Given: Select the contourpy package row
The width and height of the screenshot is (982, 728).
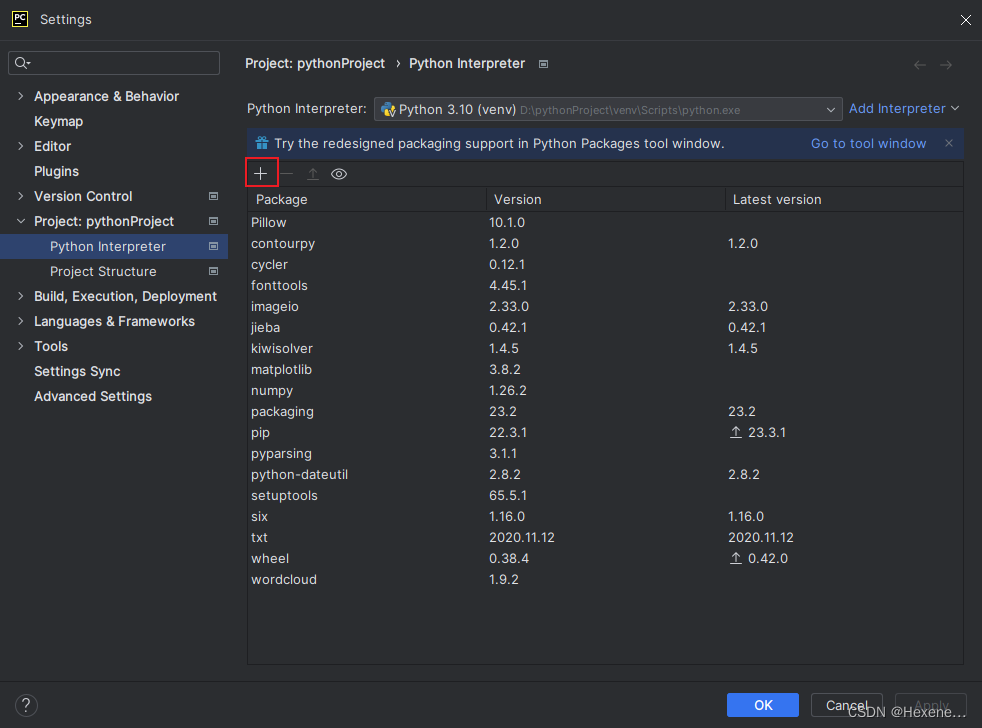Looking at the screenshot, I should point(606,244).
